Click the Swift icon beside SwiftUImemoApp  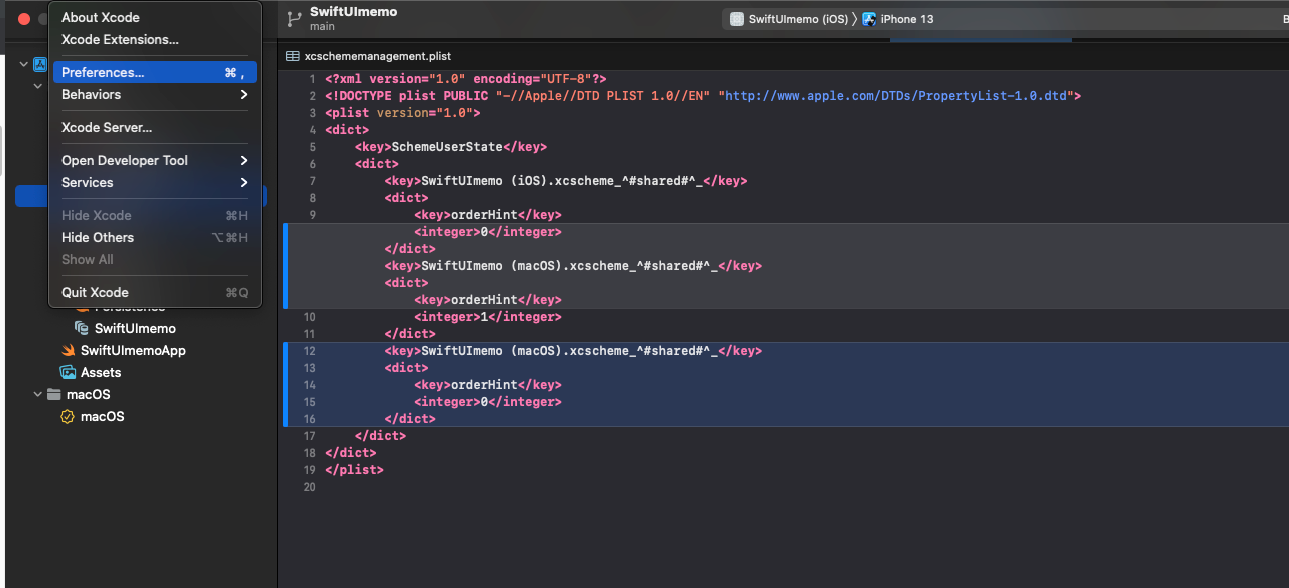tap(68, 350)
